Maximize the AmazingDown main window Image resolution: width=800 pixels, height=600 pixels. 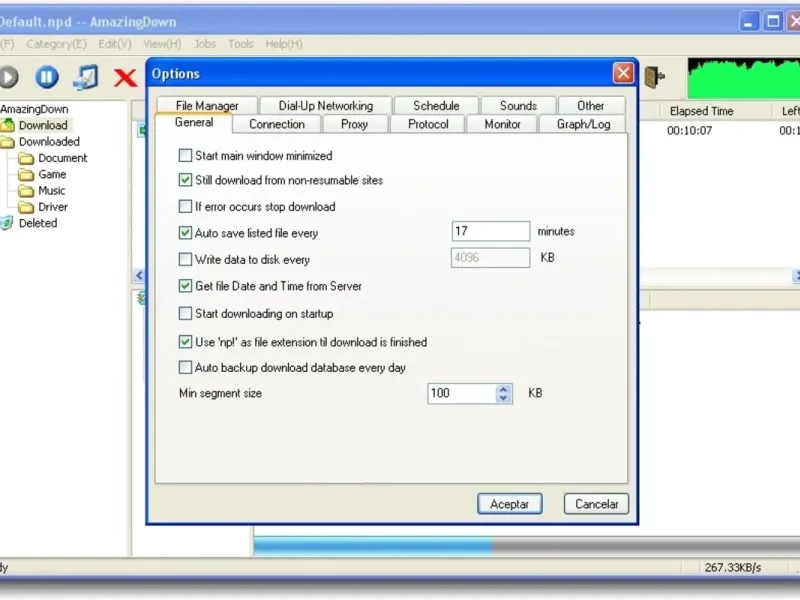click(x=773, y=22)
